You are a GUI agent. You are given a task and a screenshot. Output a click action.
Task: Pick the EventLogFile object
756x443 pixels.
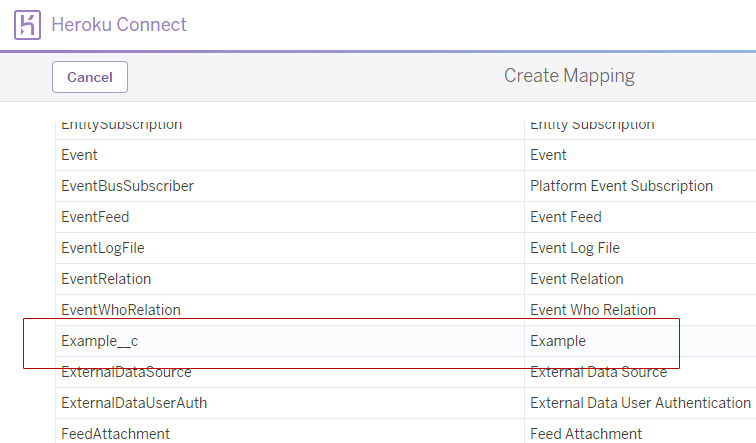(103, 248)
